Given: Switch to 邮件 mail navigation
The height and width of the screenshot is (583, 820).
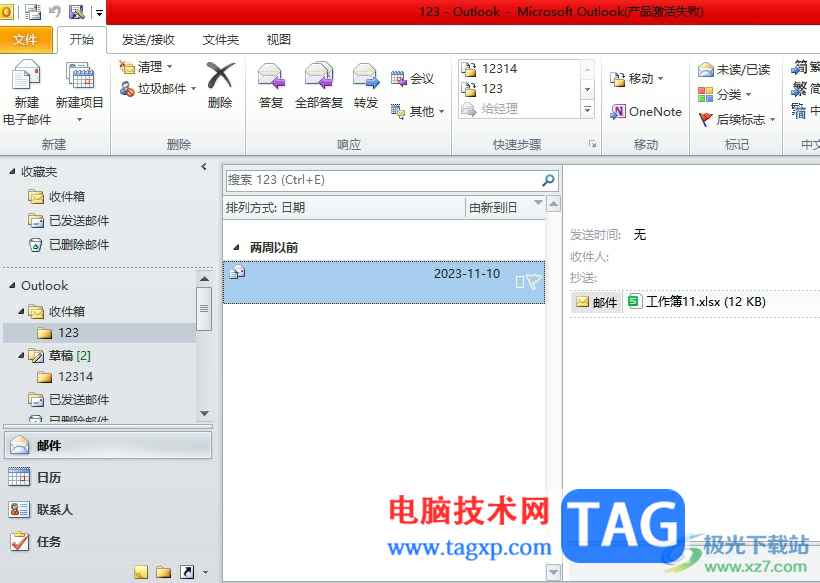Looking at the screenshot, I should pos(108,445).
